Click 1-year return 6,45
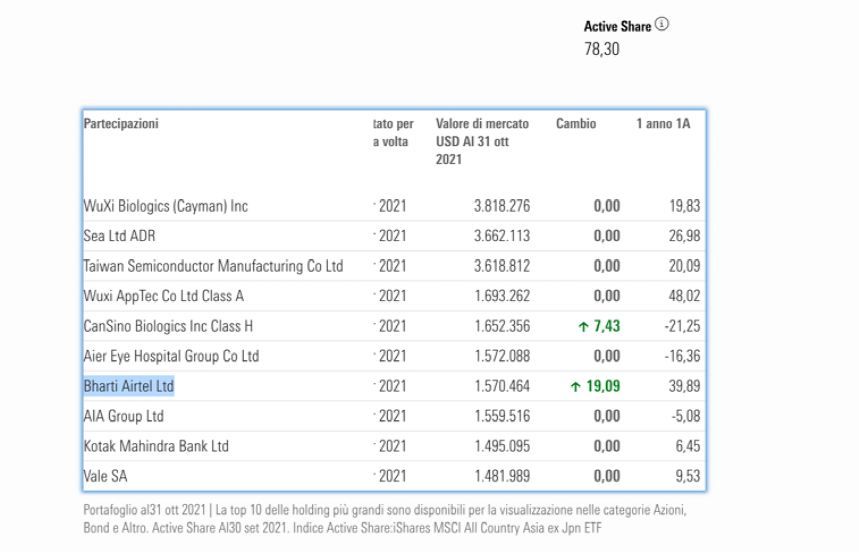This screenshot has width=859, height=552. (688, 446)
